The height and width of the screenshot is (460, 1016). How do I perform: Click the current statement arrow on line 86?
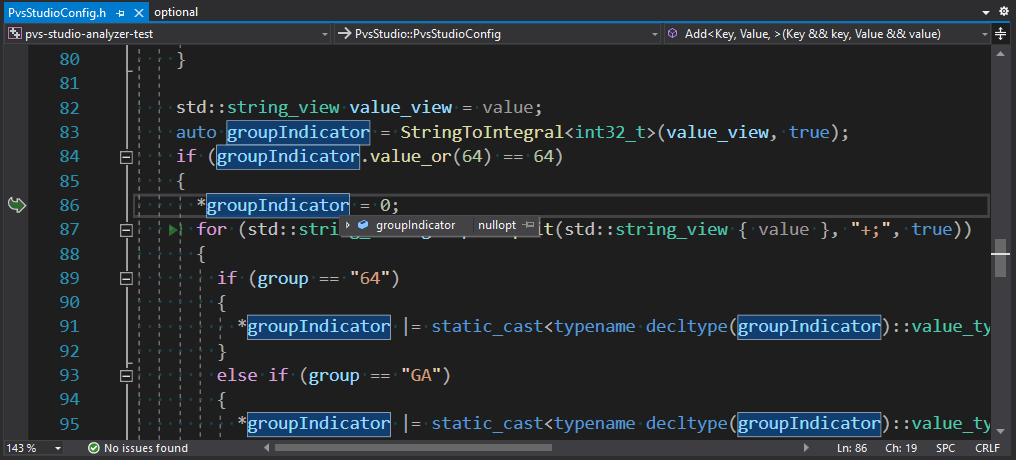coord(16,205)
